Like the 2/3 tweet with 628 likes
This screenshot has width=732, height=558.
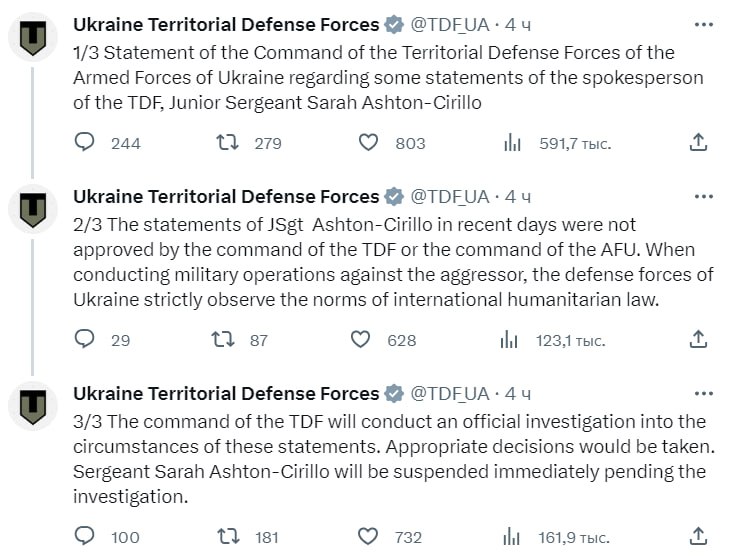[360, 340]
